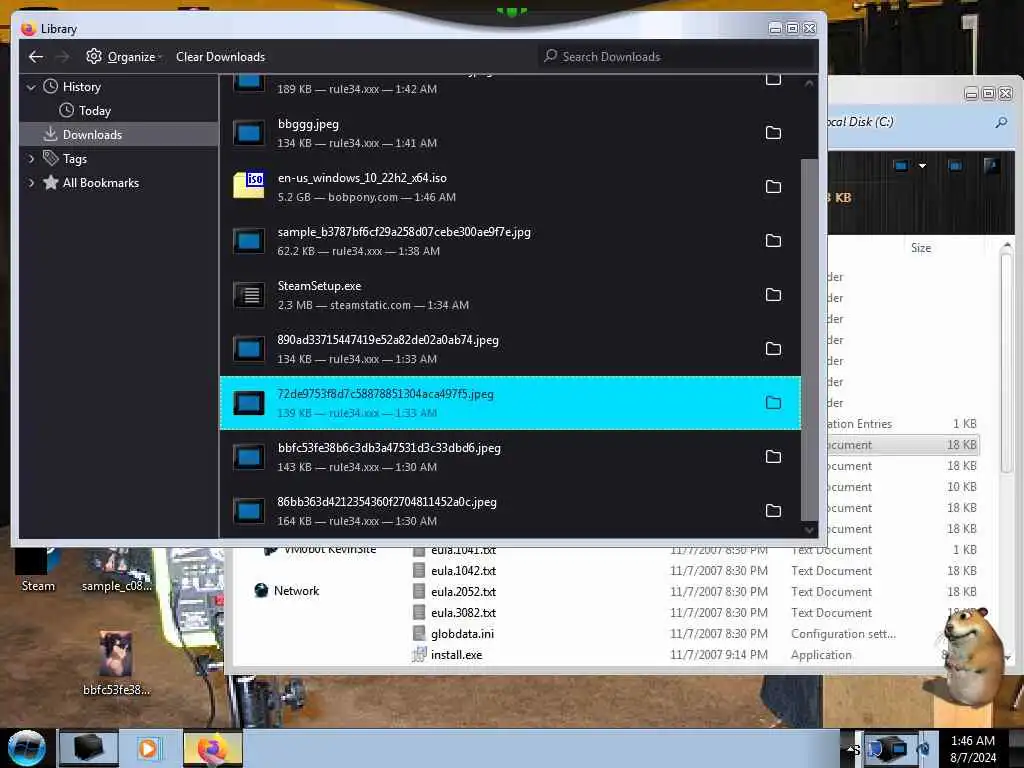
Task: Select globdata.ini in Explorer
Action: tap(462, 633)
